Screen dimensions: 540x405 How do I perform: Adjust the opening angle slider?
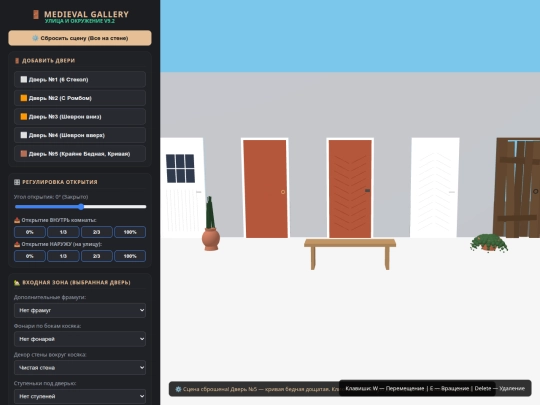(81, 207)
